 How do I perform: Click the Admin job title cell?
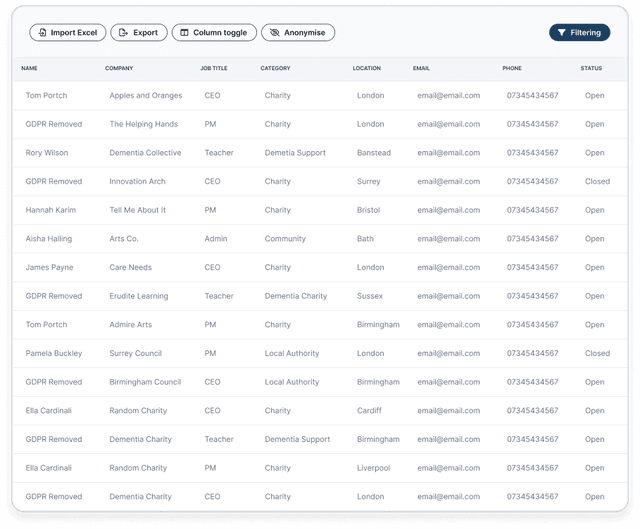click(x=216, y=239)
